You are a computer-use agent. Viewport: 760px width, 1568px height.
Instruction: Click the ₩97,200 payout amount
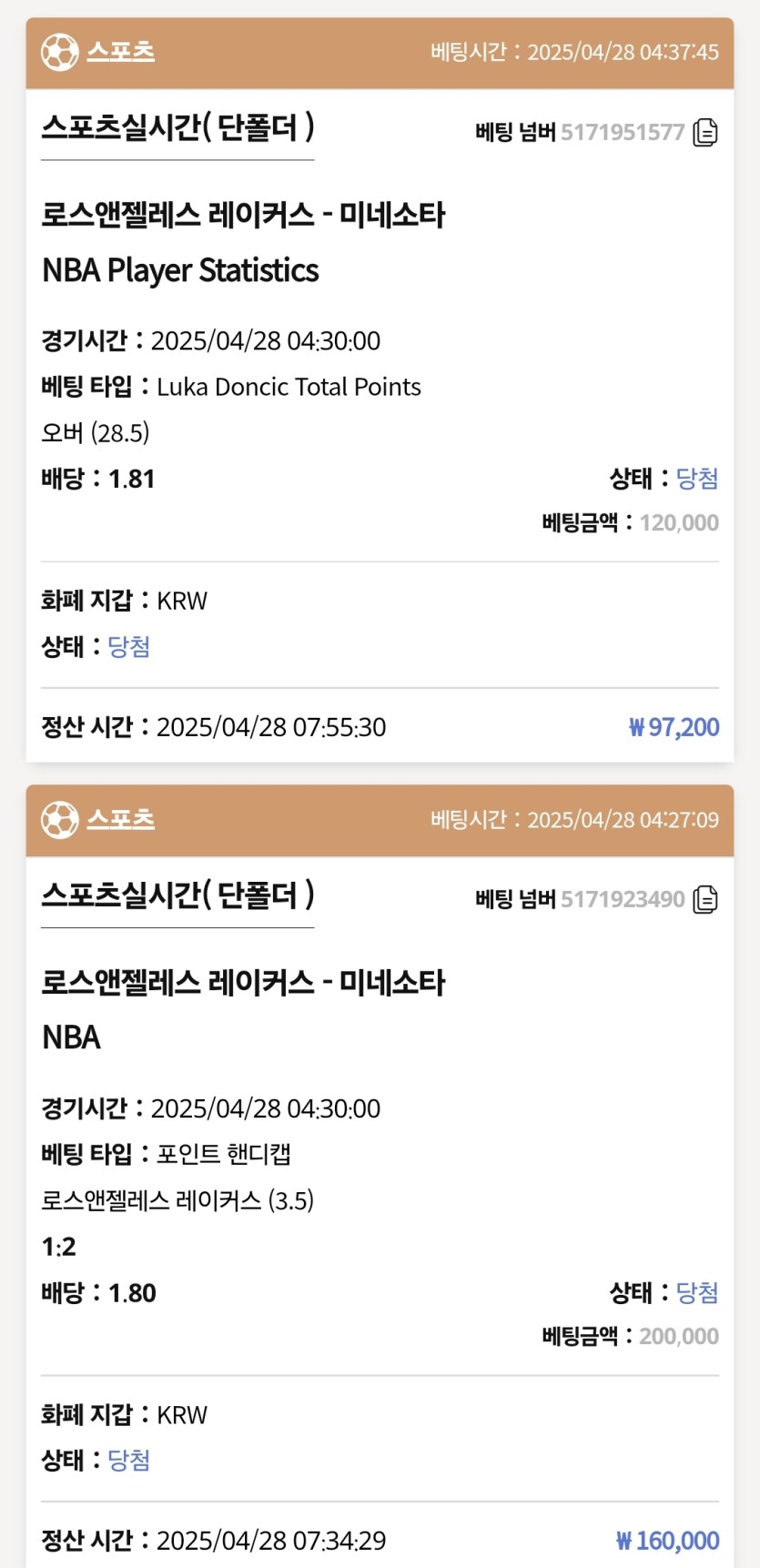pyautogui.click(x=674, y=727)
